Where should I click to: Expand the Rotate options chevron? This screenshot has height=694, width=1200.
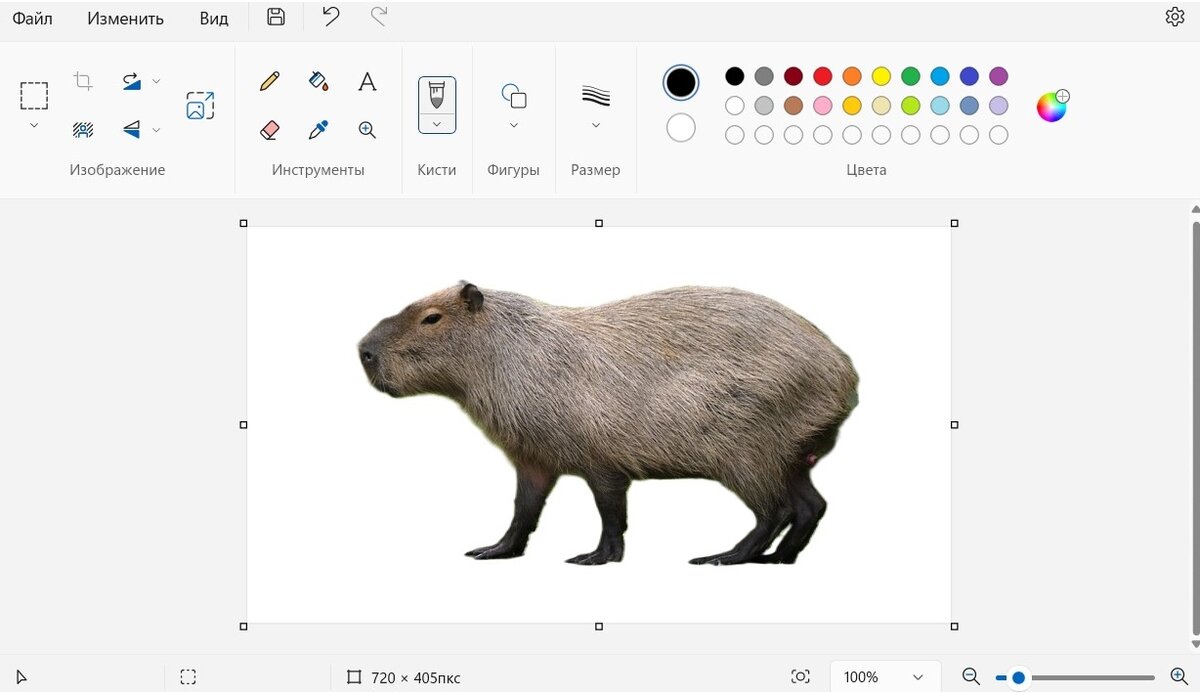coord(156,81)
